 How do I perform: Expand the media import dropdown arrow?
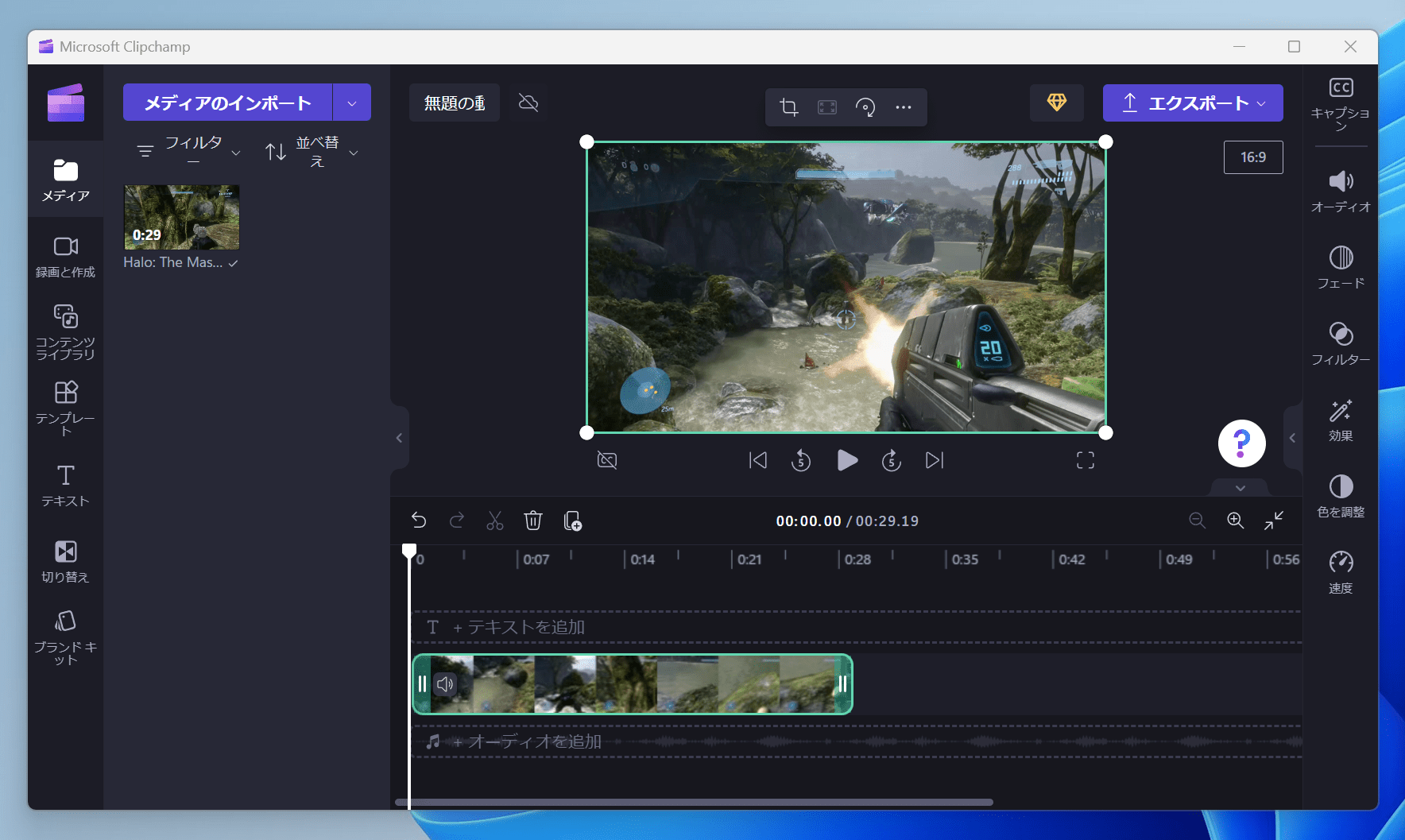(352, 103)
